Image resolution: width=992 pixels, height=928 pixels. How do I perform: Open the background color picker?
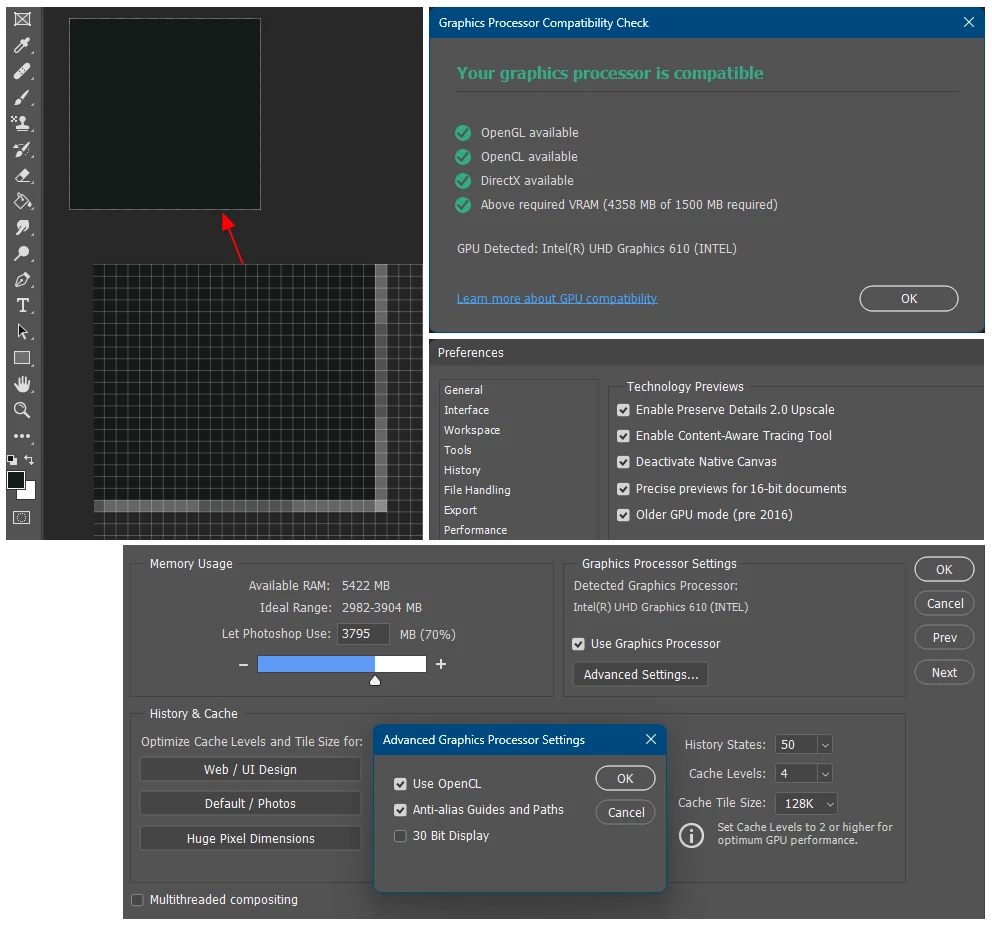point(30,493)
